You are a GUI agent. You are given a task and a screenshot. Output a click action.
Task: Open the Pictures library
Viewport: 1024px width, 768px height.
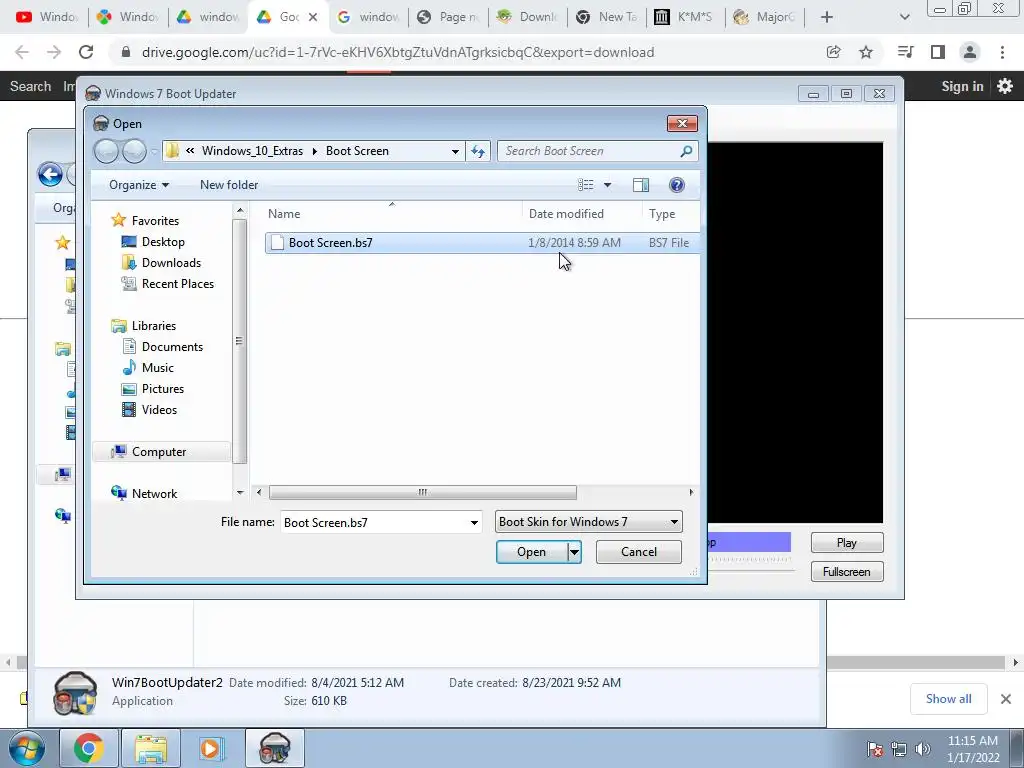coord(163,389)
